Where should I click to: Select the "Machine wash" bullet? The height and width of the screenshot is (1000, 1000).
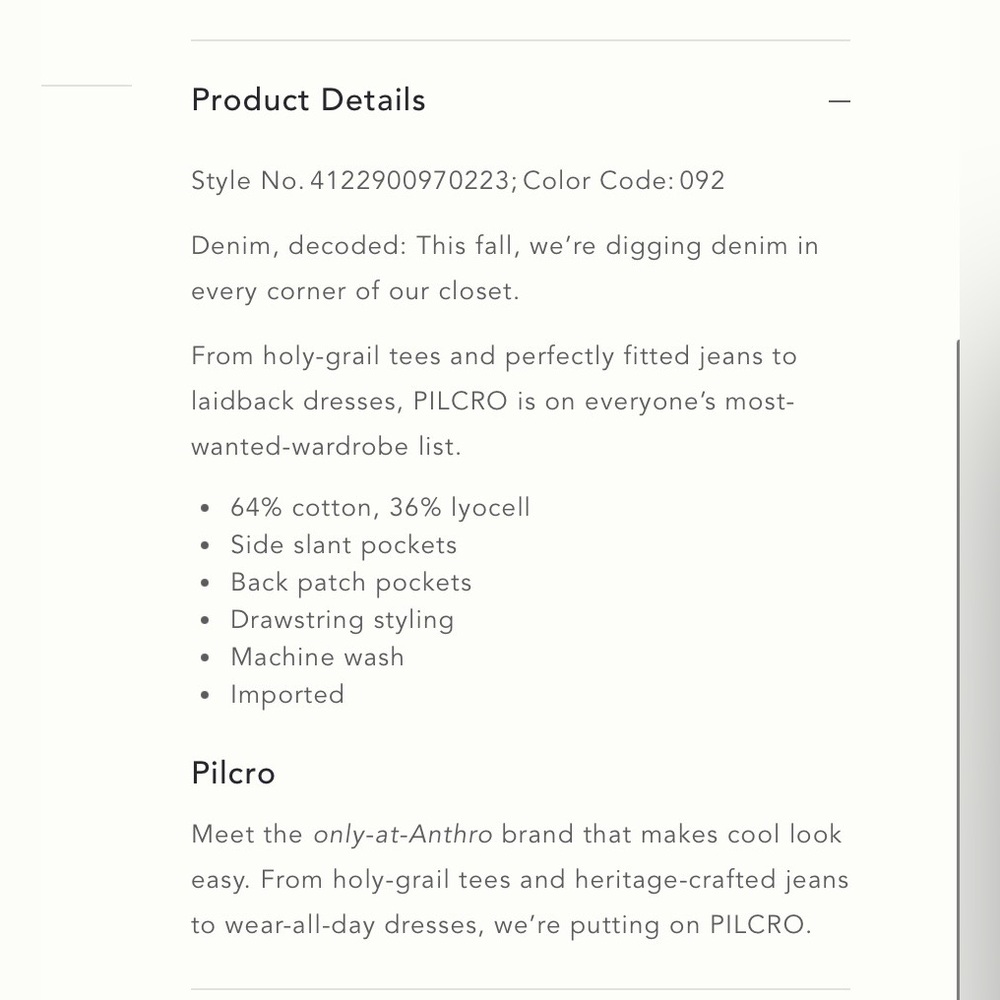click(x=317, y=657)
